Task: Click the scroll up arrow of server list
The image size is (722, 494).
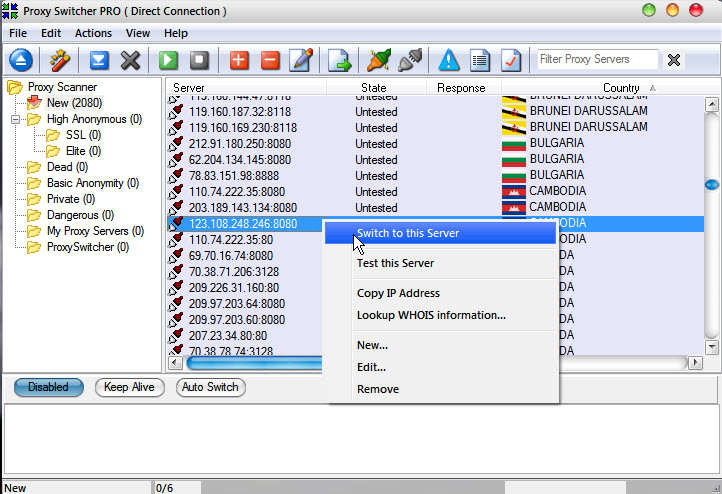Action: (712, 105)
